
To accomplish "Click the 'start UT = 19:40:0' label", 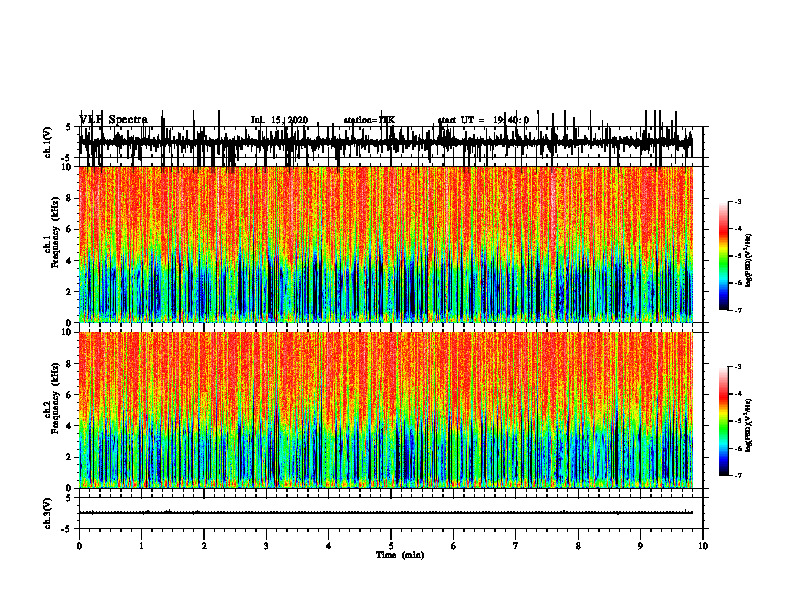I will 483,120.
